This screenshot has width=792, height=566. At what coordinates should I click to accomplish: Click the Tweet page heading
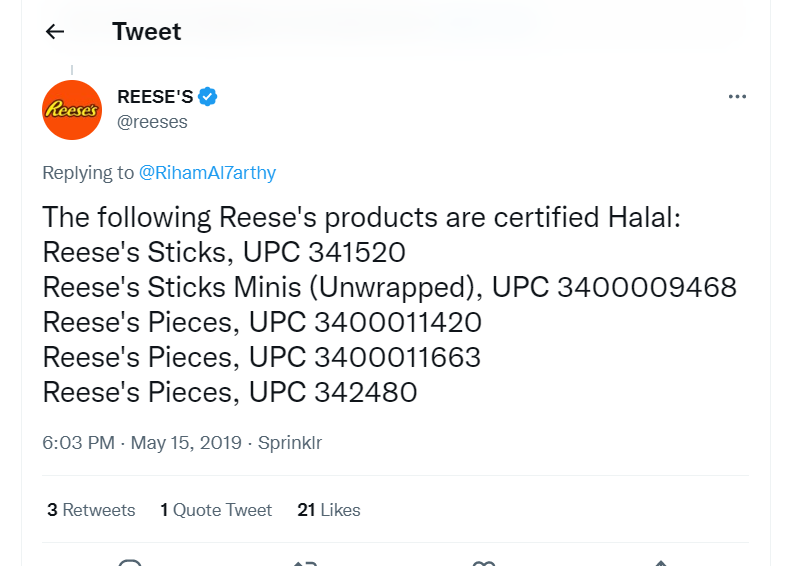(x=147, y=32)
